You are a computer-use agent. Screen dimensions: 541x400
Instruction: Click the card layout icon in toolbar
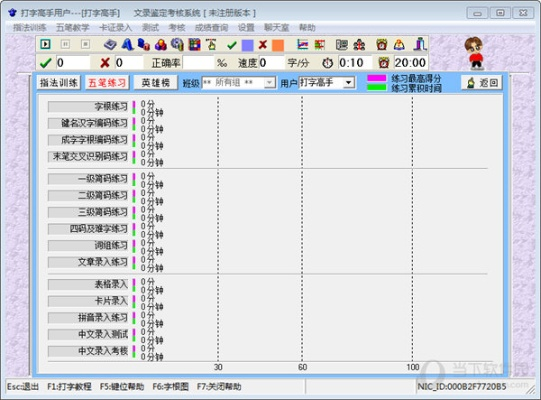coord(342,45)
